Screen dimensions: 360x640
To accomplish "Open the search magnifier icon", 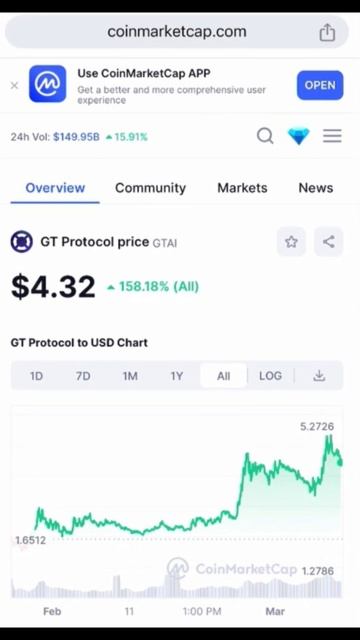I will coord(265,136).
